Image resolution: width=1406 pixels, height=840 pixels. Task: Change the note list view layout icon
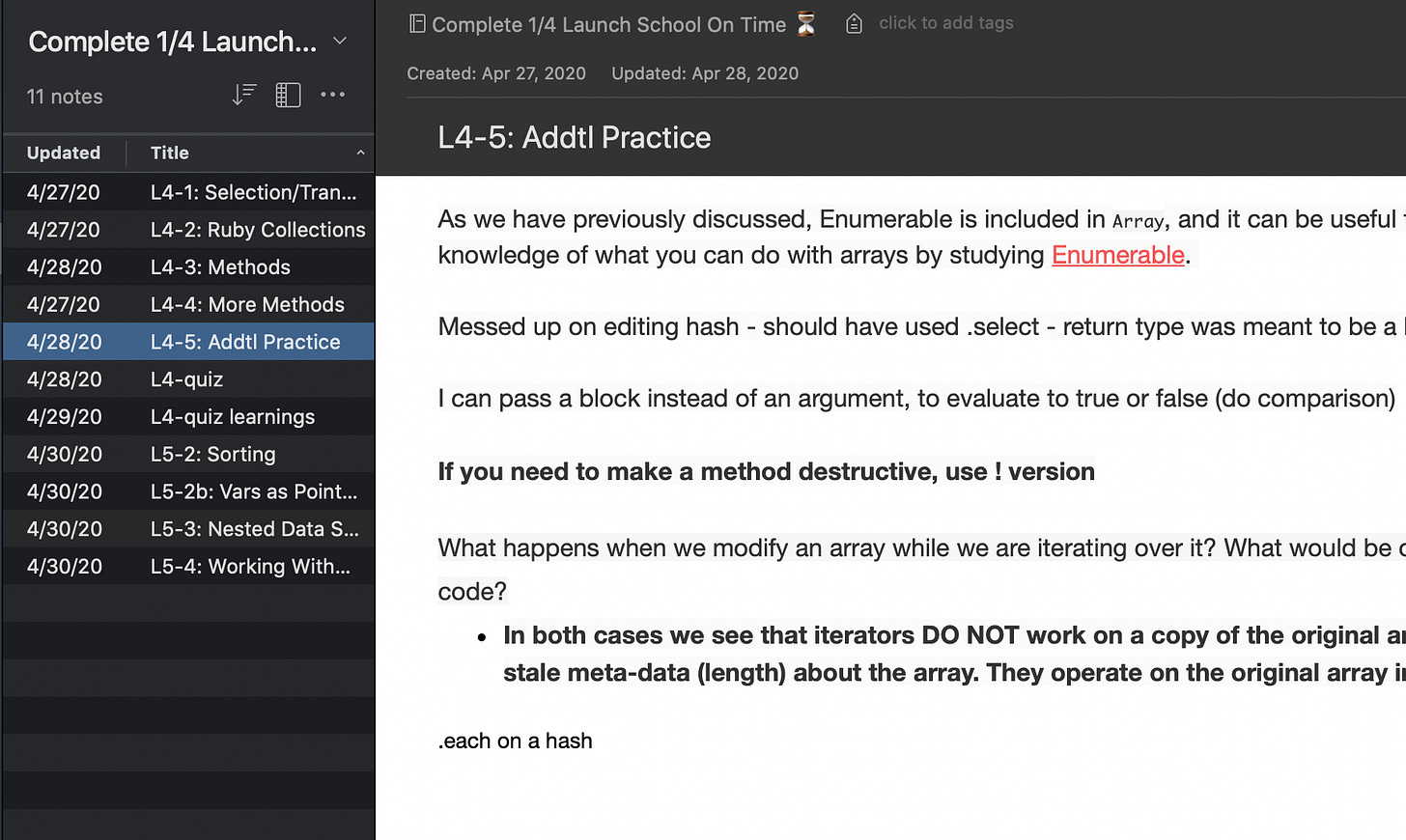(288, 95)
